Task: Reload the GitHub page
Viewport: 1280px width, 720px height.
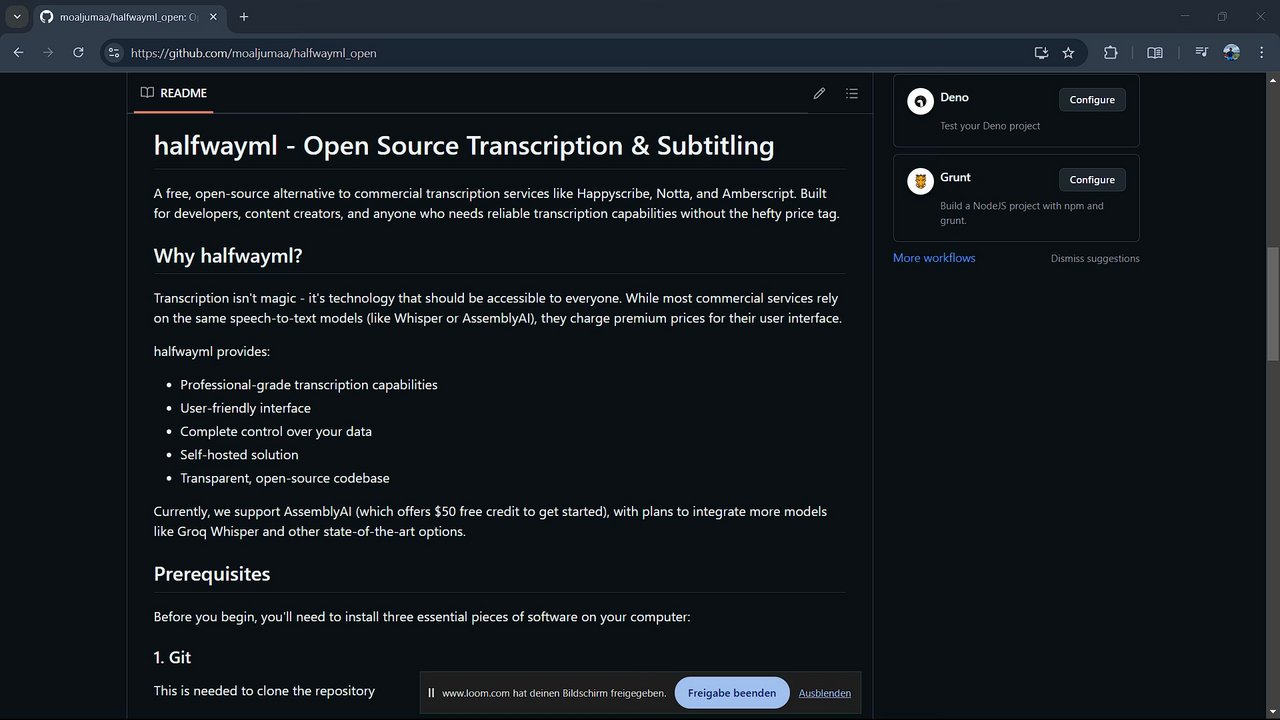Action: 78,53
